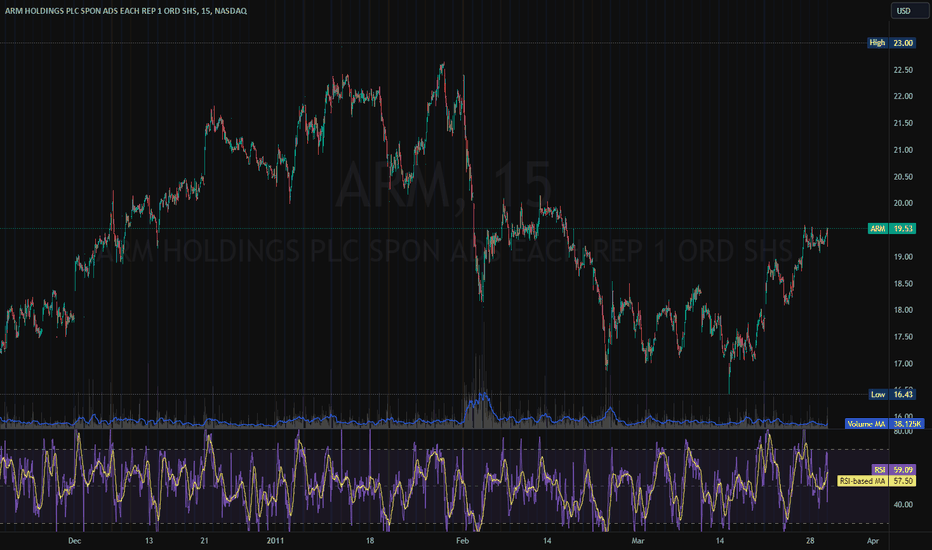
Task: Click the 17.00 price axis label
Action: pos(903,363)
